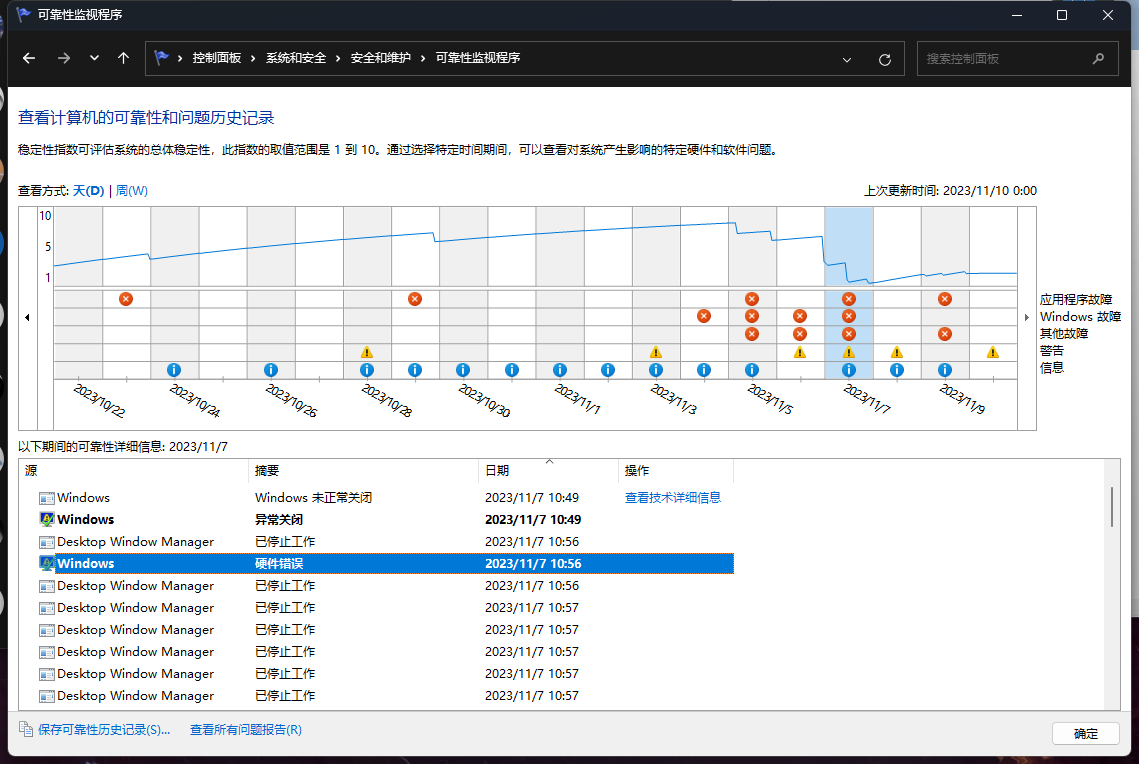Go back with the left arrow button
This screenshot has width=1139, height=764.
(x=29, y=58)
